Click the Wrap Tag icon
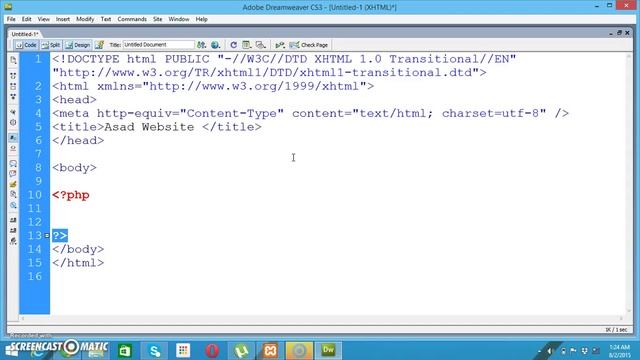640x360 pixels. [13, 184]
